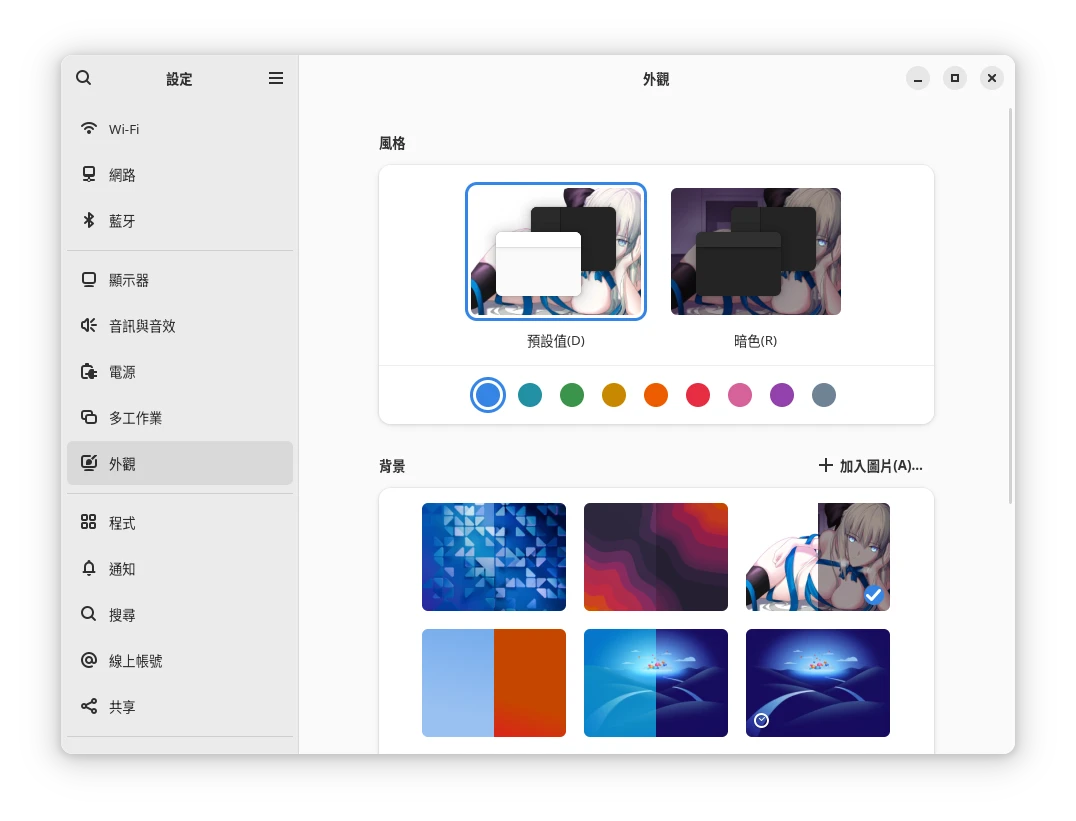Open the 藍牙 panel
Screen dimensions: 1076x821
coord(180,221)
